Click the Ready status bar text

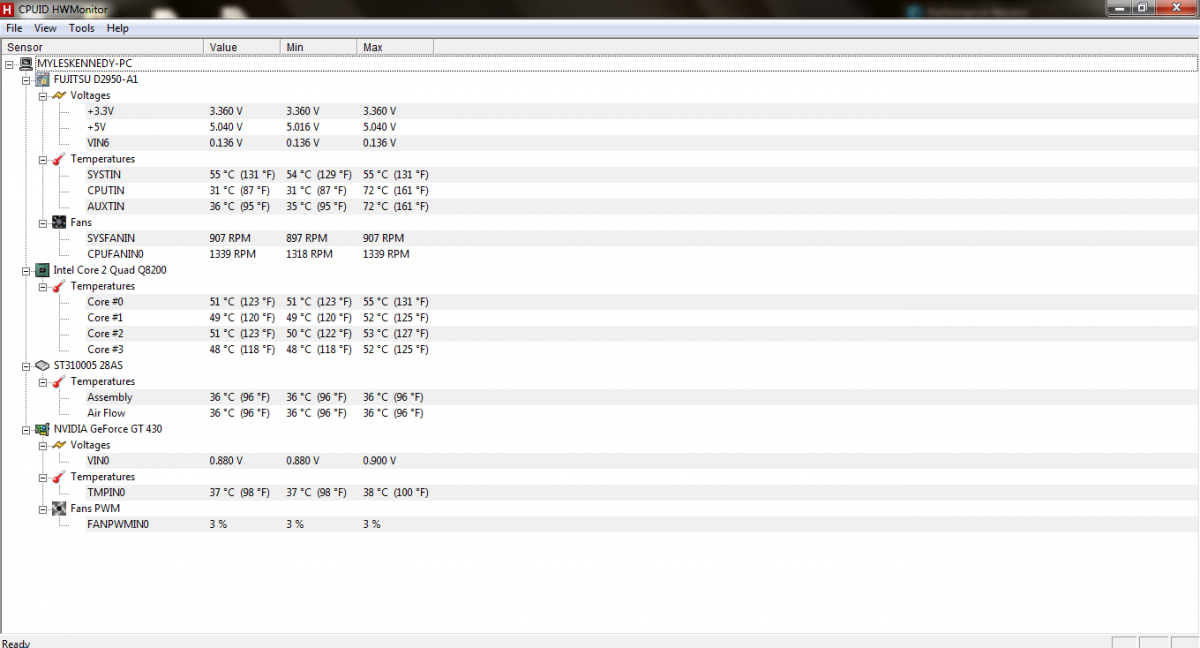[x=17, y=643]
